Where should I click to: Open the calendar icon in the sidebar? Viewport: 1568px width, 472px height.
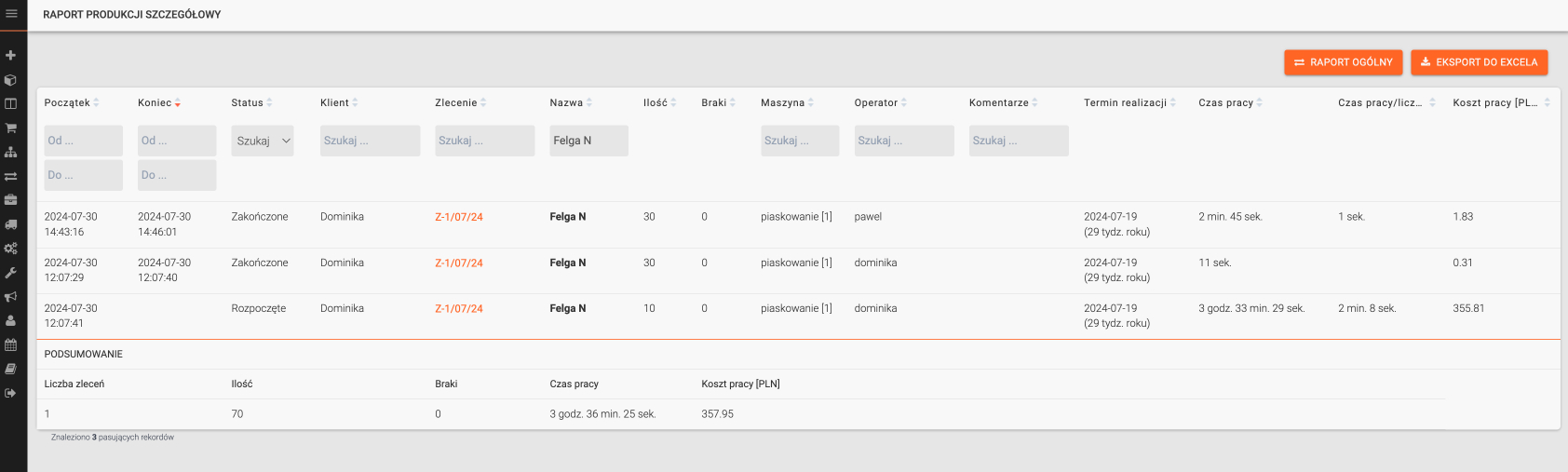(11, 345)
